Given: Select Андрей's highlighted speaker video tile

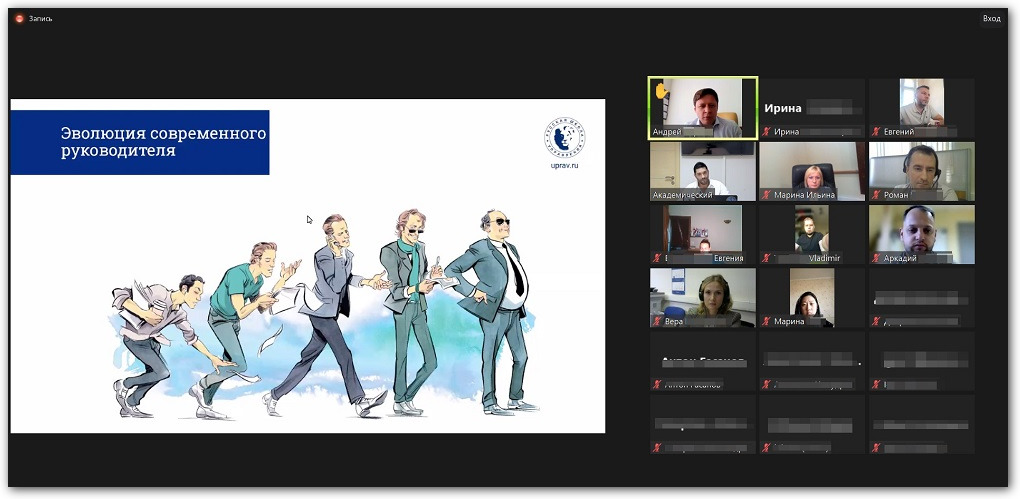Looking at the screenshot, I should click(703, 107).
